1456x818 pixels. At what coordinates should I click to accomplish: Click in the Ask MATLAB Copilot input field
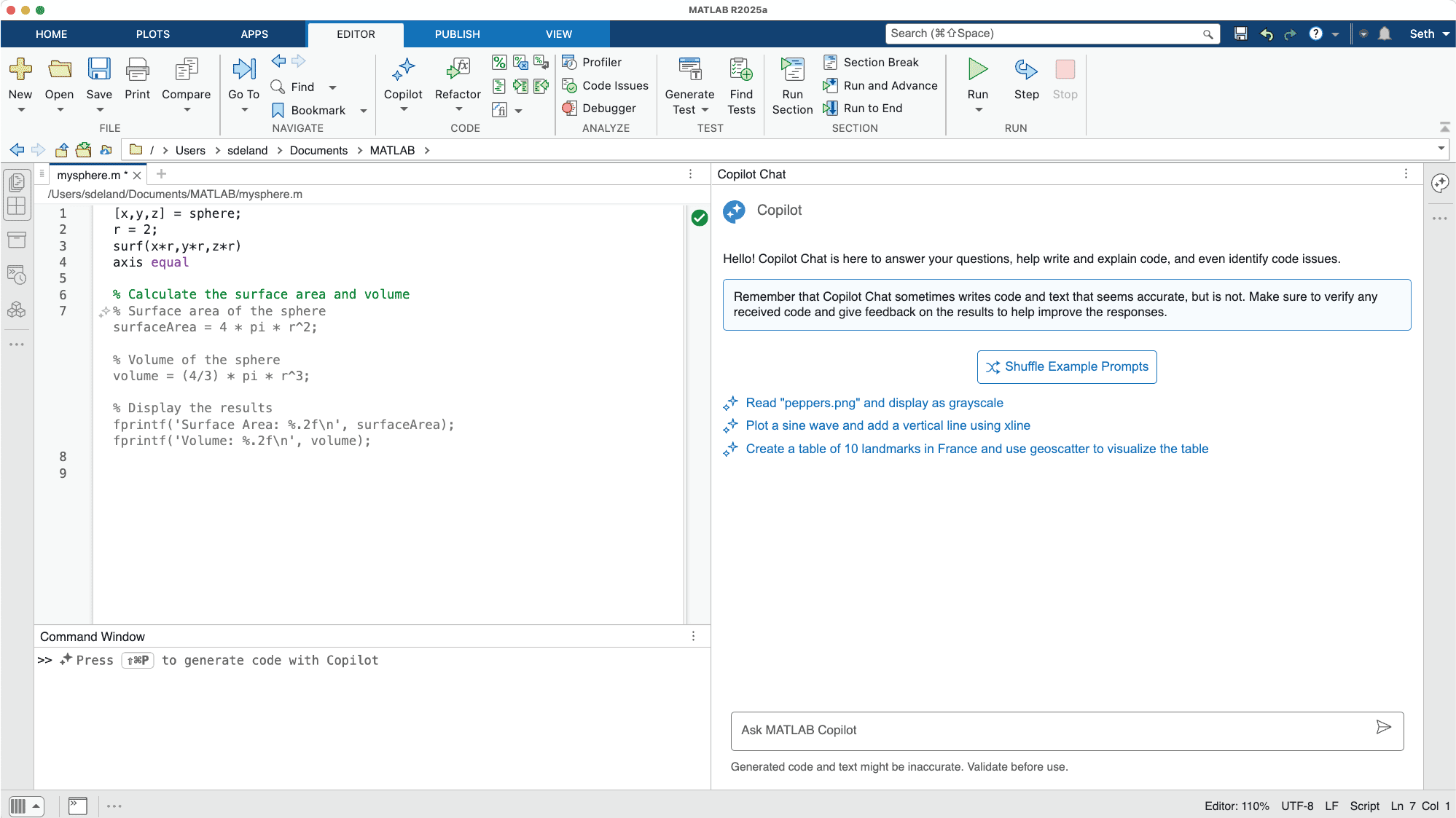click(x=1020, y=731)
